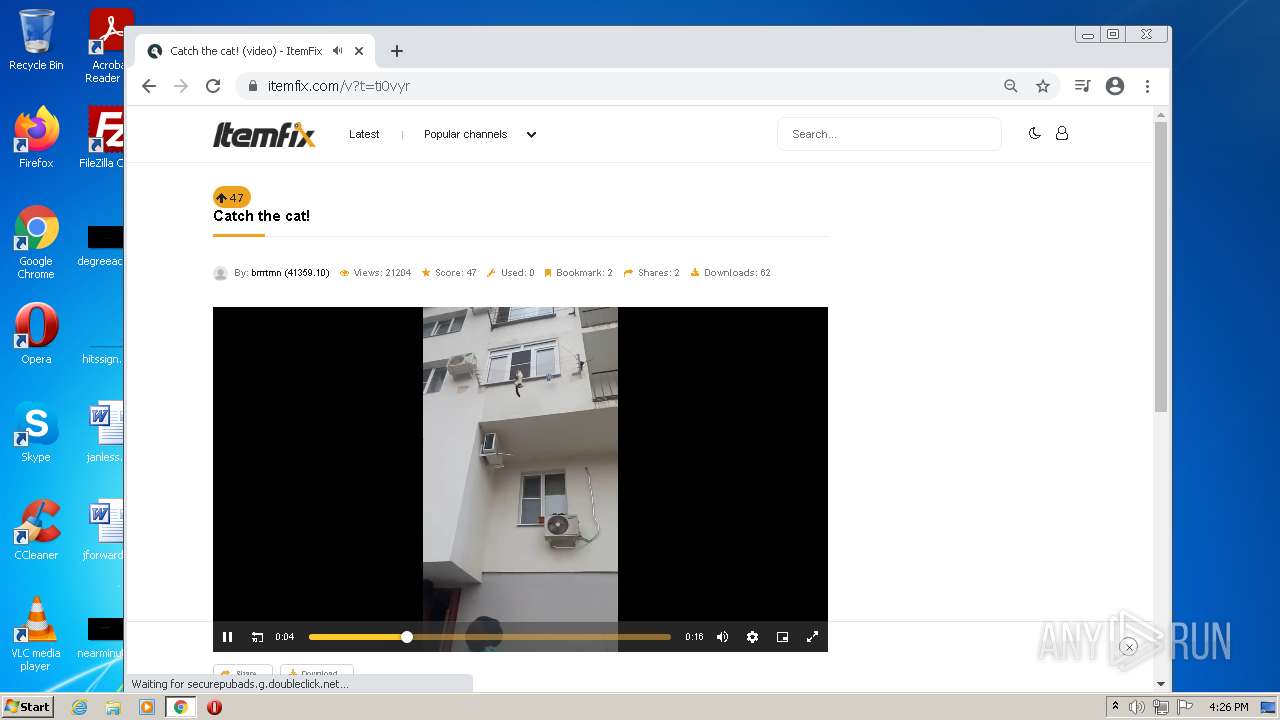Open a new Chrome tab

click(x=397, y=51)
